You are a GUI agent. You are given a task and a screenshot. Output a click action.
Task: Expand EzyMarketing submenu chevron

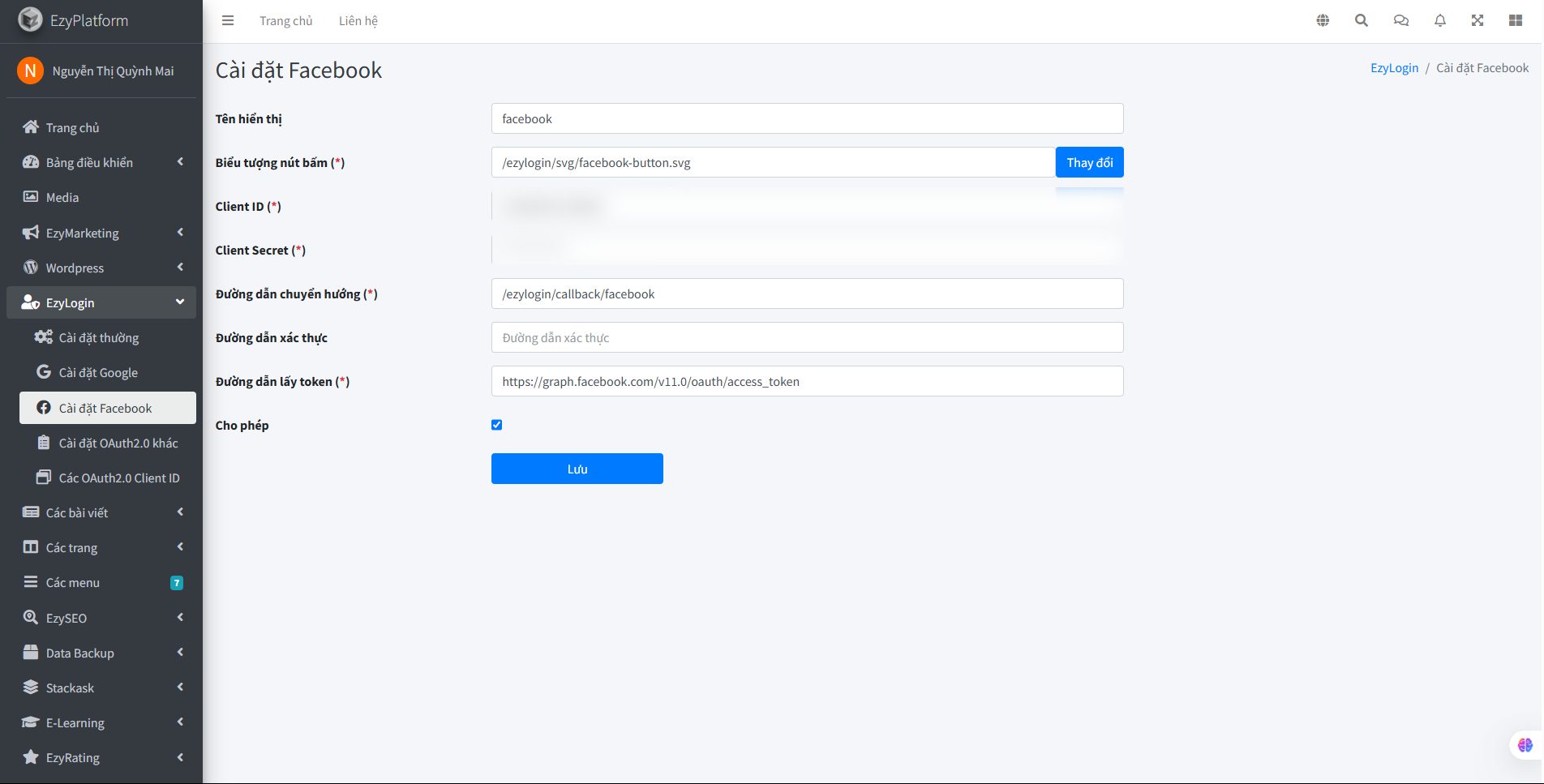click(x=180, y=232)
